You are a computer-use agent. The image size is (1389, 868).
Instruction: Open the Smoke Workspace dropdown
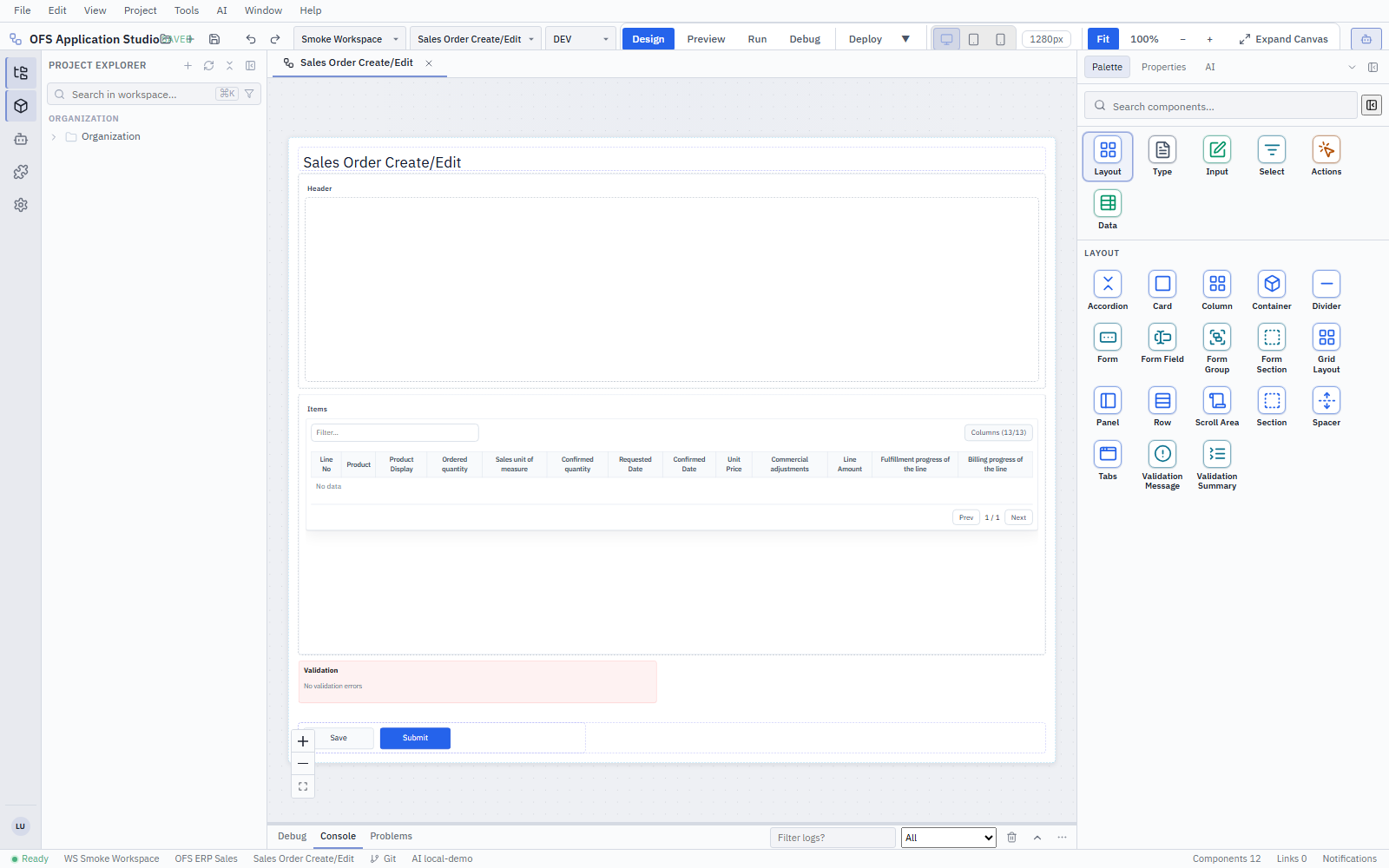coord(350,39)
